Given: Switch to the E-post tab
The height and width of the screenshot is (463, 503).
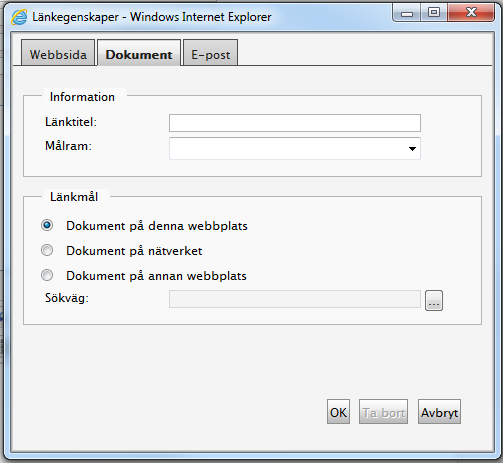Looking at the screenshot, I should click(x=210, y=53).
